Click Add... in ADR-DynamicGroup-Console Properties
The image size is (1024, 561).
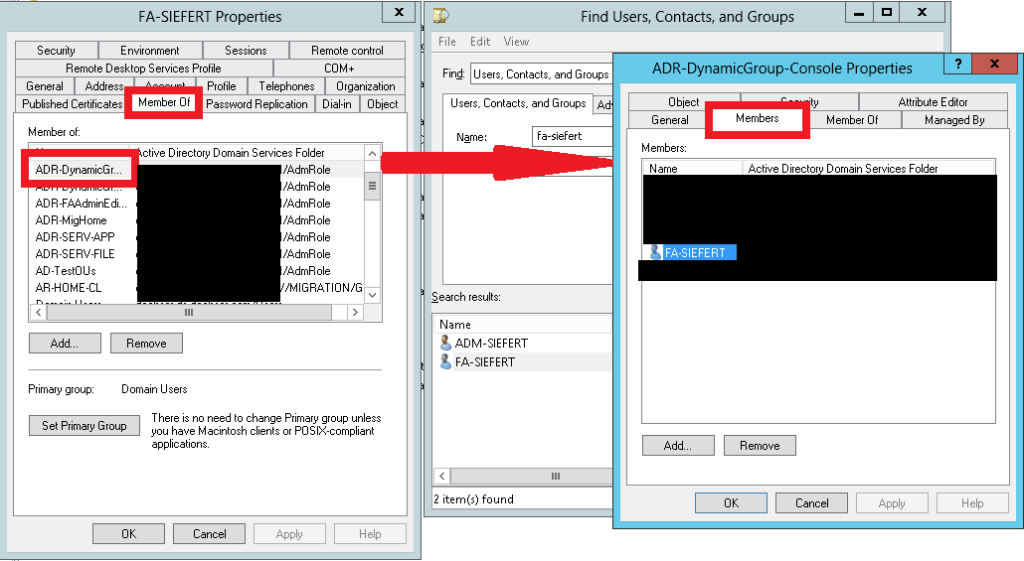pyautogui.click(x=678, y=445)
